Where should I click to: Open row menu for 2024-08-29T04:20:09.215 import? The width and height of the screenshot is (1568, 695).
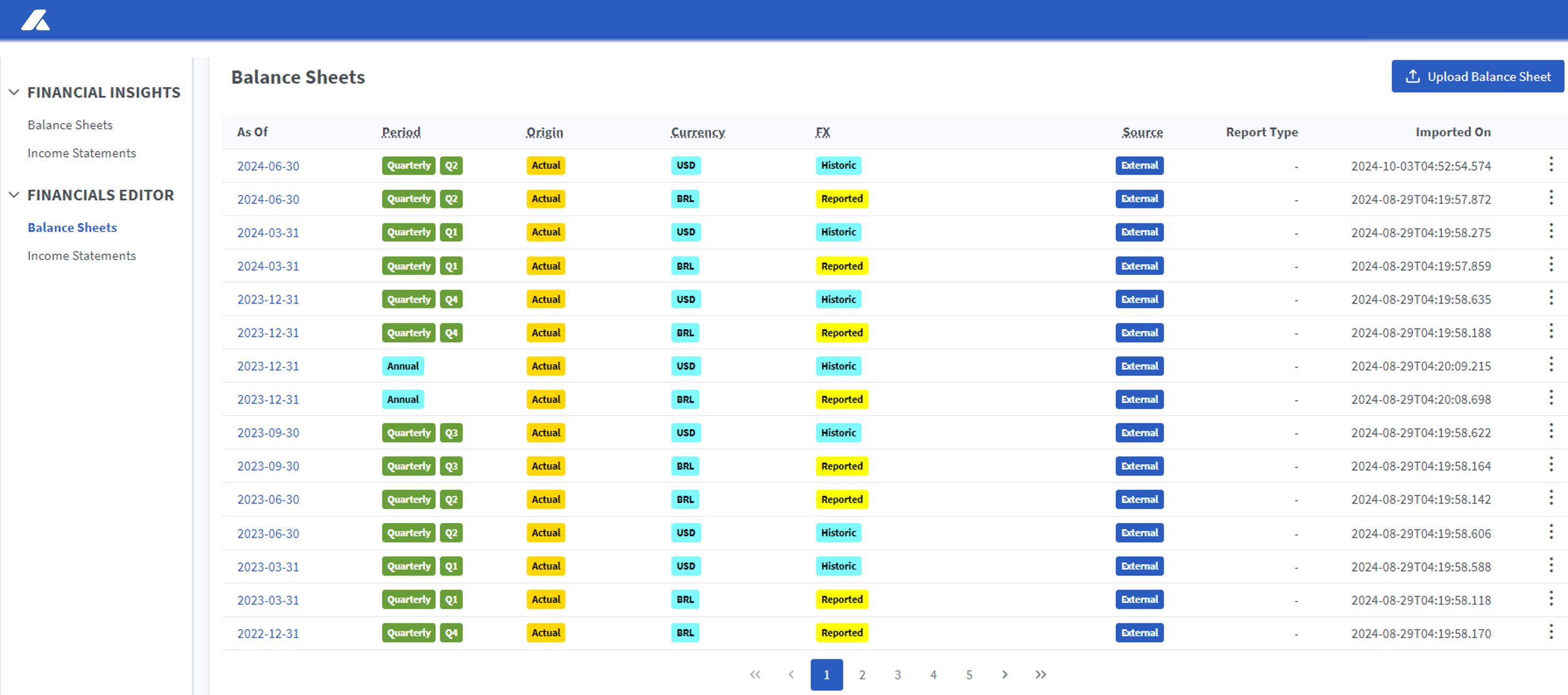pos(1550,365)
